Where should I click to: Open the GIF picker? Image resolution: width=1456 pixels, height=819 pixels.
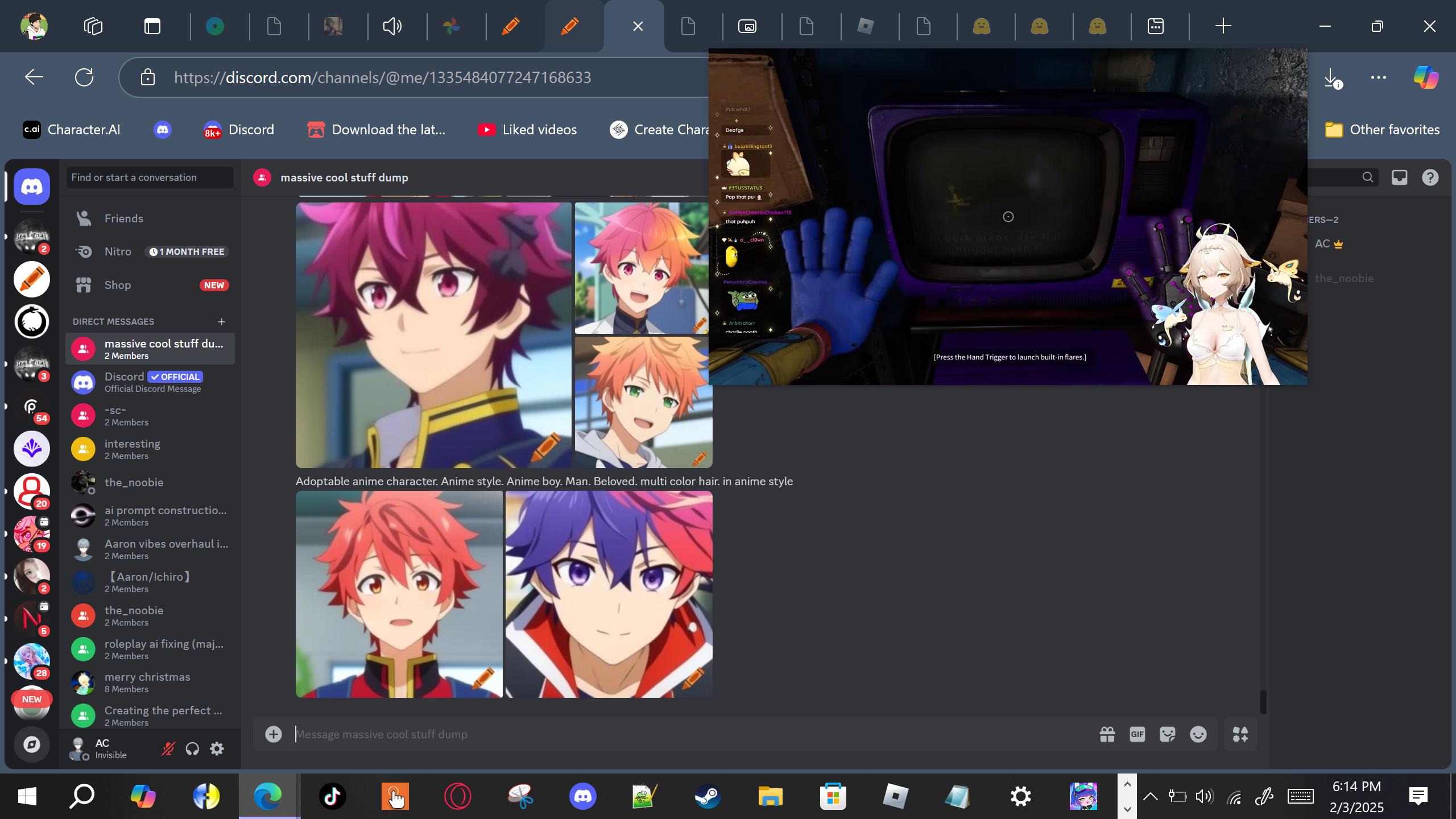pos(1137,734)
